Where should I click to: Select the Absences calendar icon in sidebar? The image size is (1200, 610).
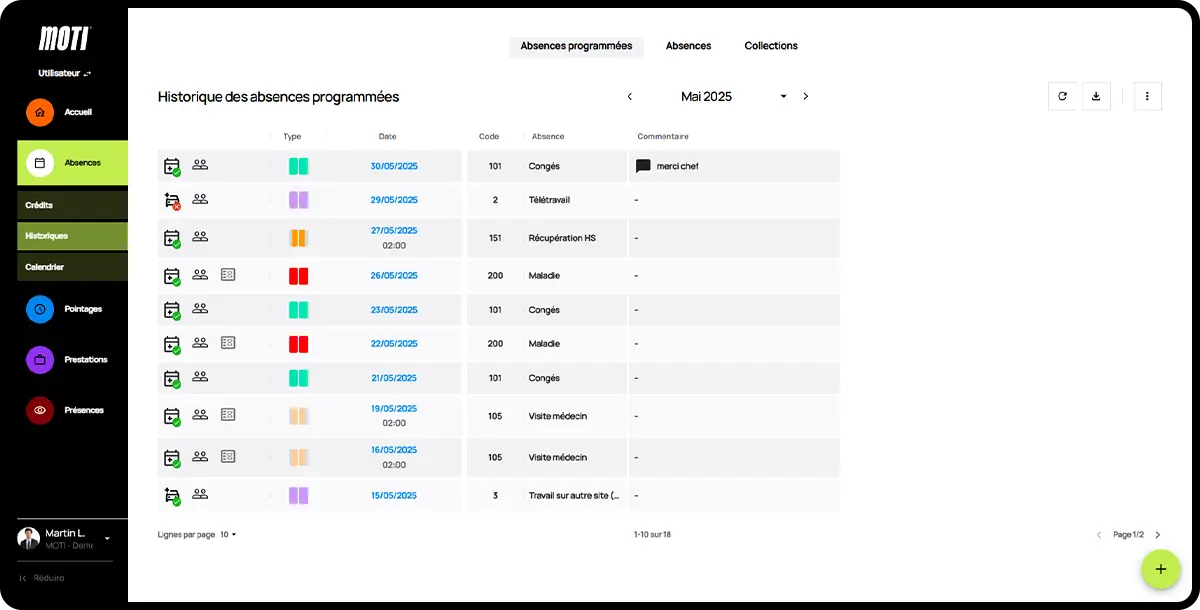tap(40, 162)
